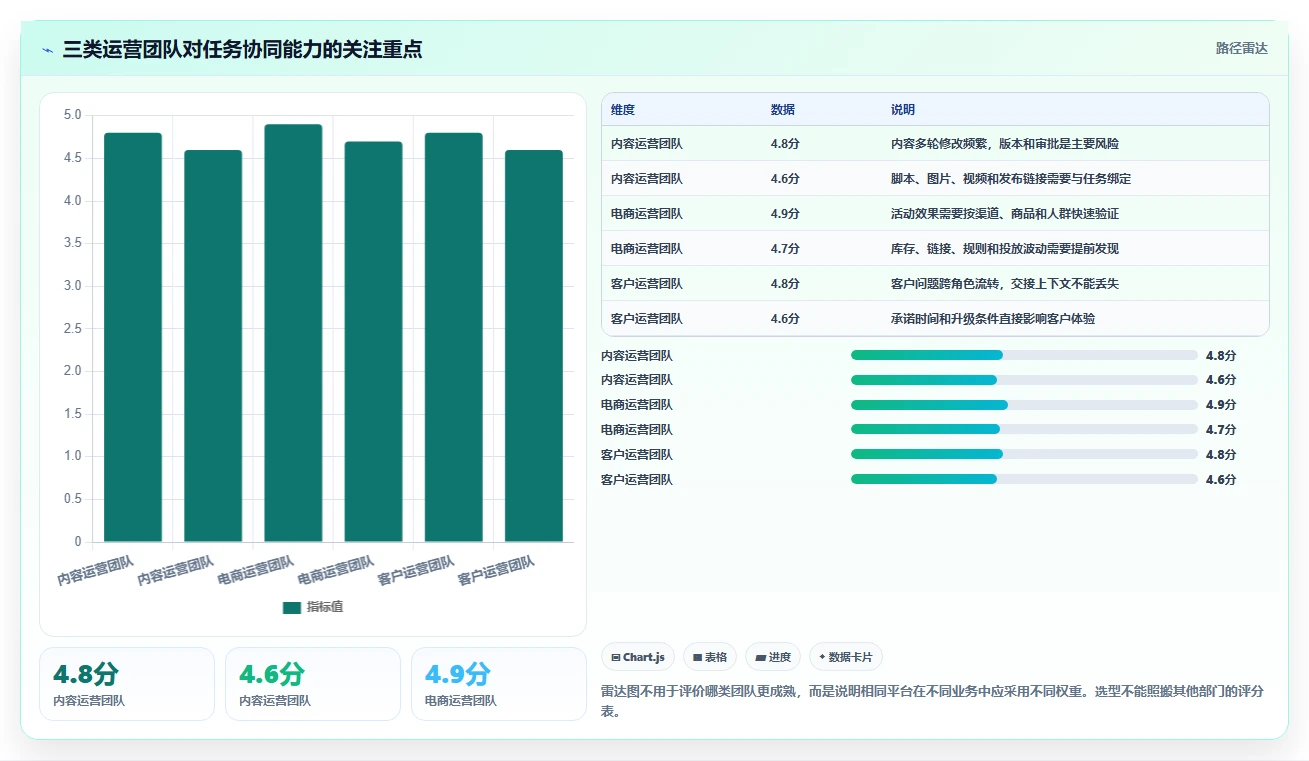Click the lightning icon beside the title

[x=48, y=50]
